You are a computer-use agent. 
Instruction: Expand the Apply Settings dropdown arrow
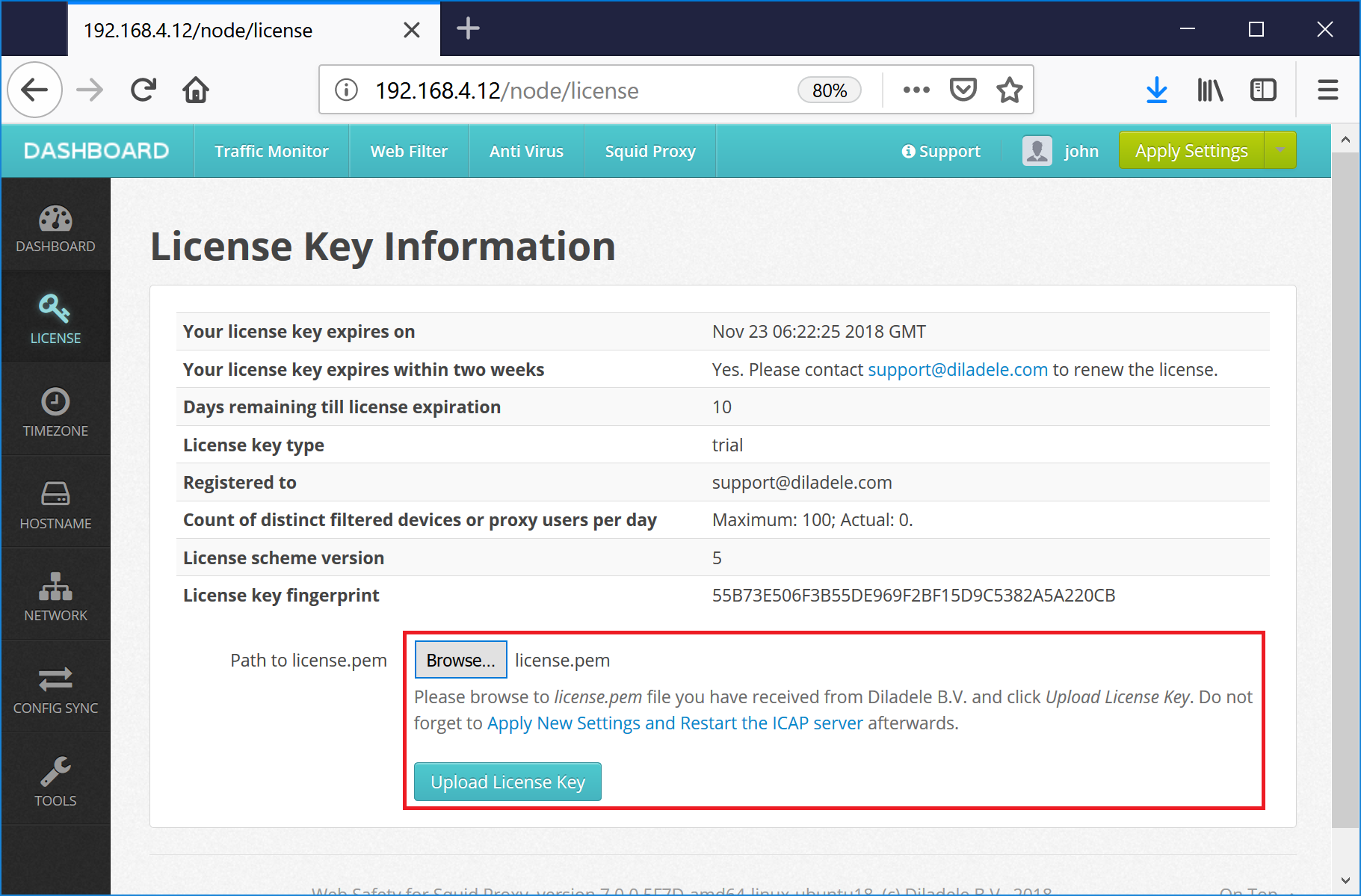(1280, 151)
